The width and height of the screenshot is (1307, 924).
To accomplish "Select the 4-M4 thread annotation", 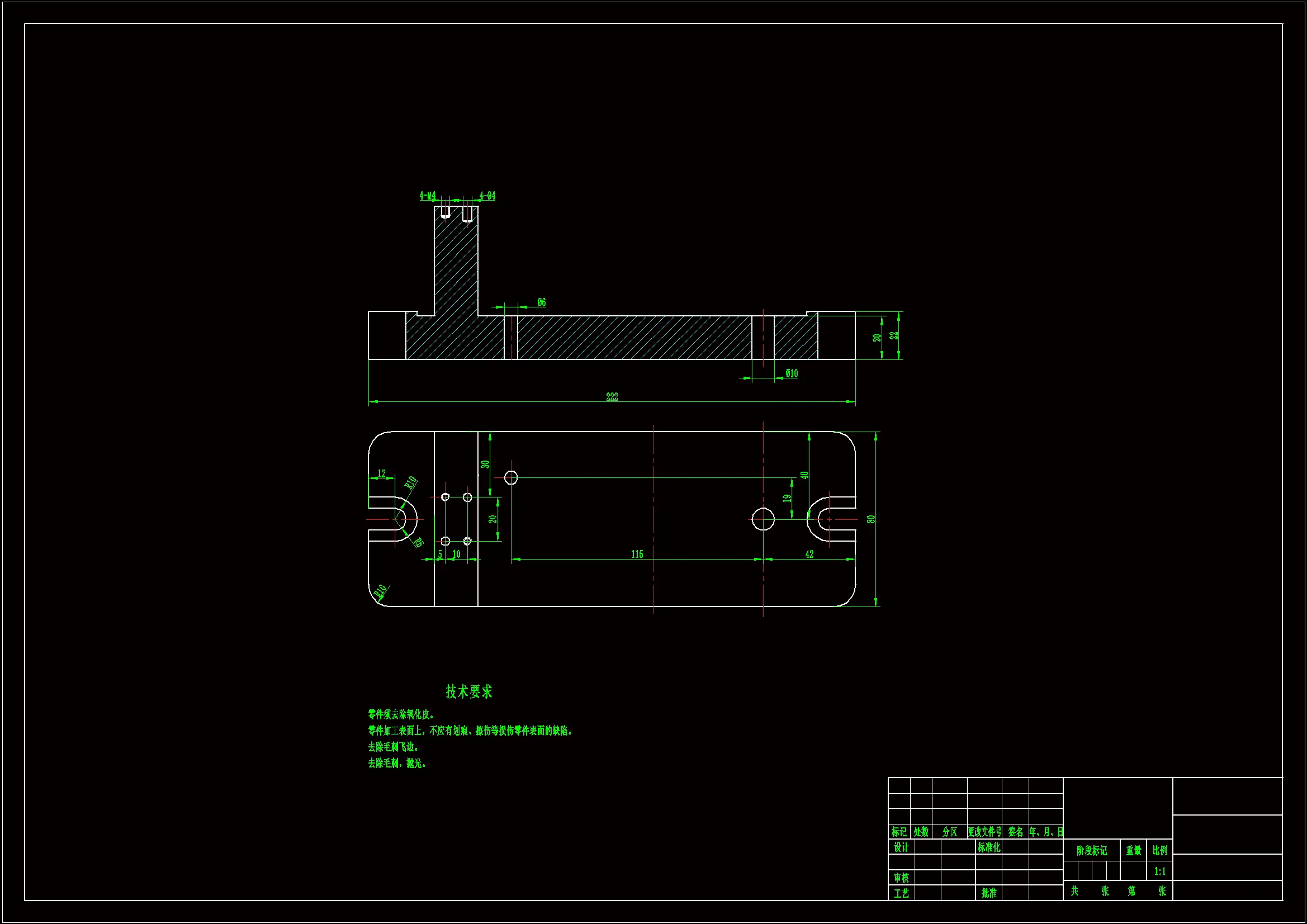I will [x=428, y=196].
